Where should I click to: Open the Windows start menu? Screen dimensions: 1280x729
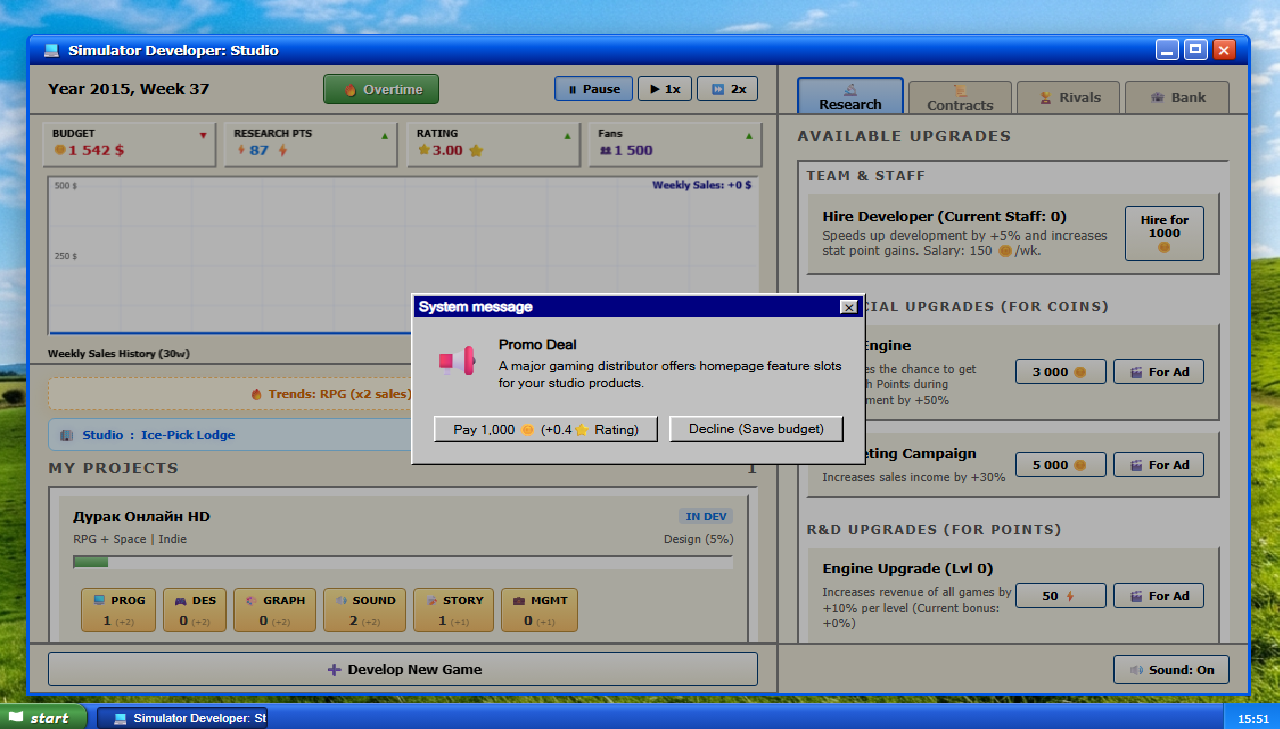pos(42,718)
